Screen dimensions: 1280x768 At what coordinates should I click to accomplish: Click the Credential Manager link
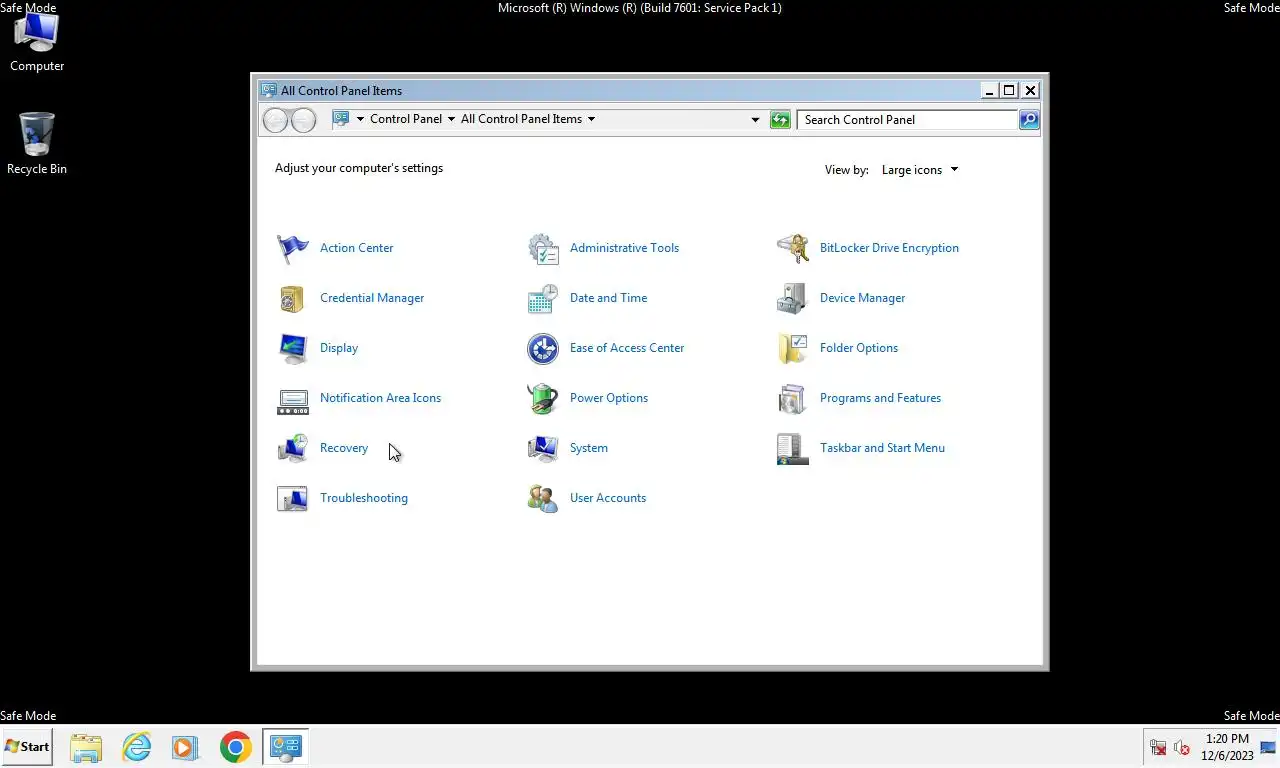372,298
